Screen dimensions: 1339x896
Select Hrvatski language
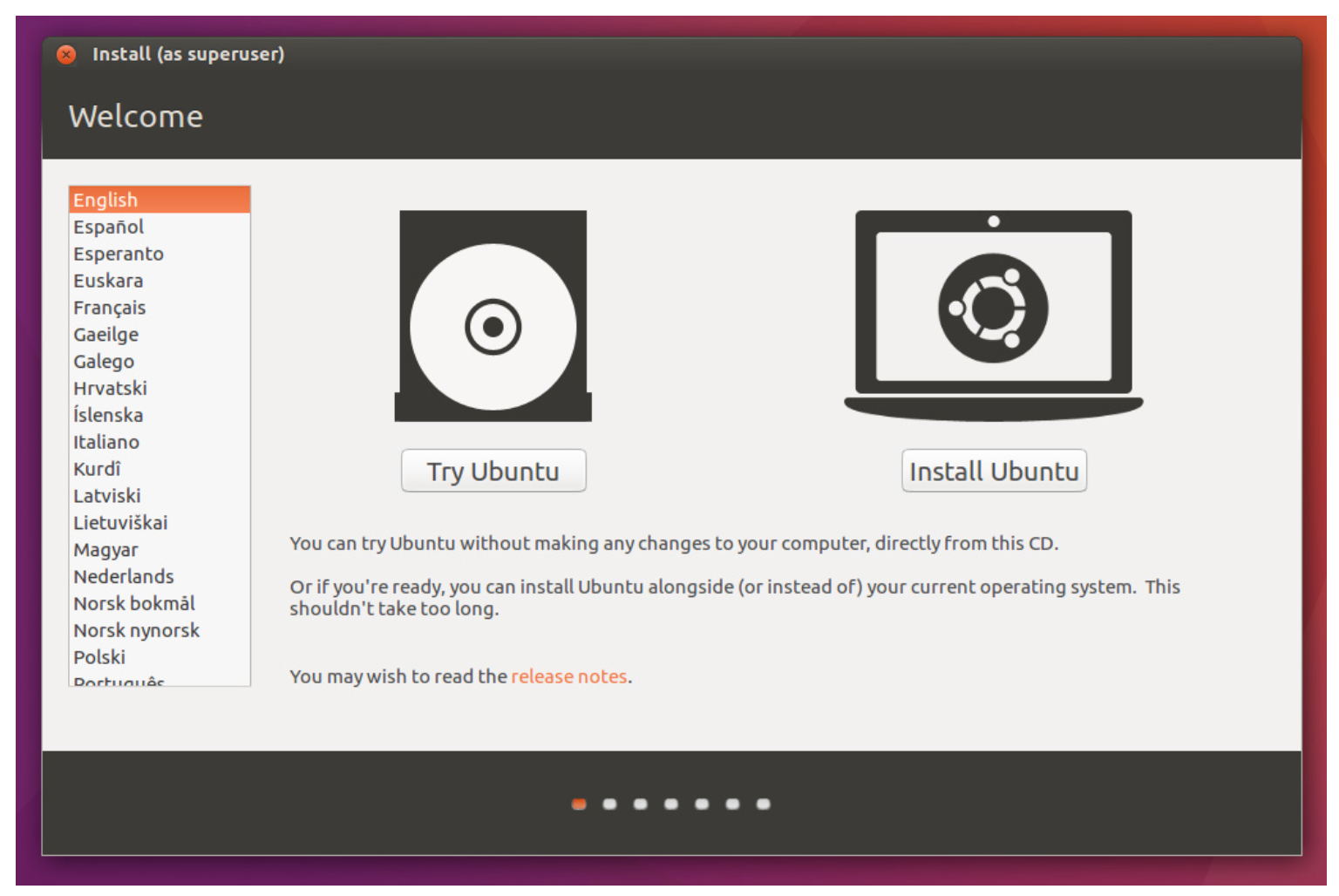[x=160, y=388]
